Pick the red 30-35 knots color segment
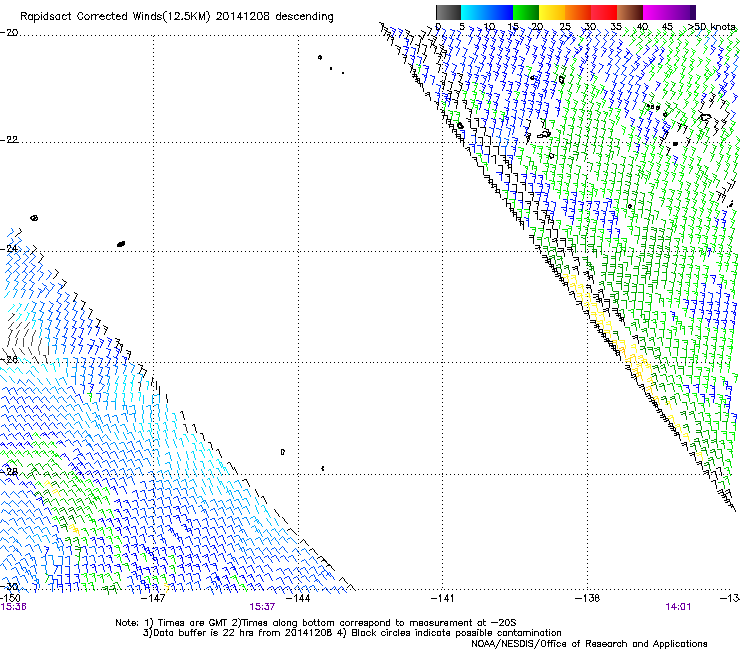740x650 pixels. (604, 12)
